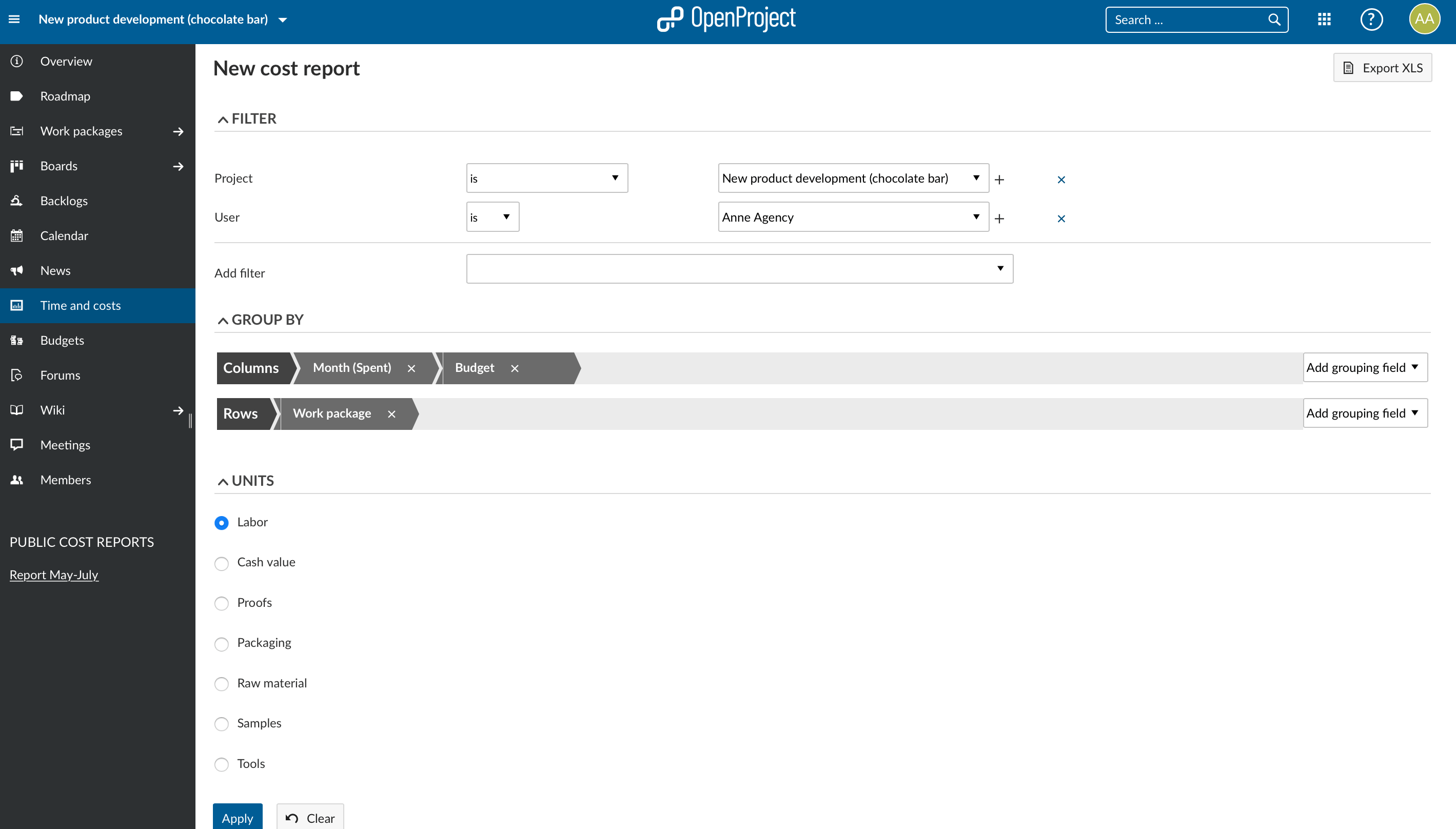Open the Add filter dropdown
This screenshot has height=829, width=1456.
pyautogui.click(x=739, y=269)
